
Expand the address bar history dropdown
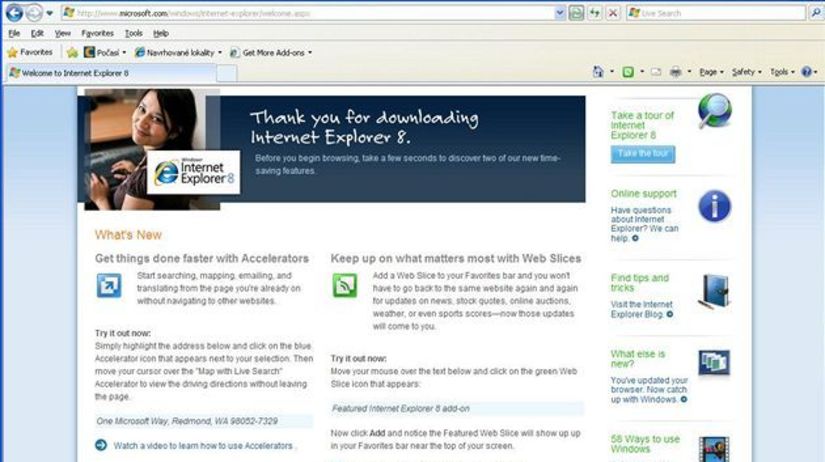coord(560,13)
